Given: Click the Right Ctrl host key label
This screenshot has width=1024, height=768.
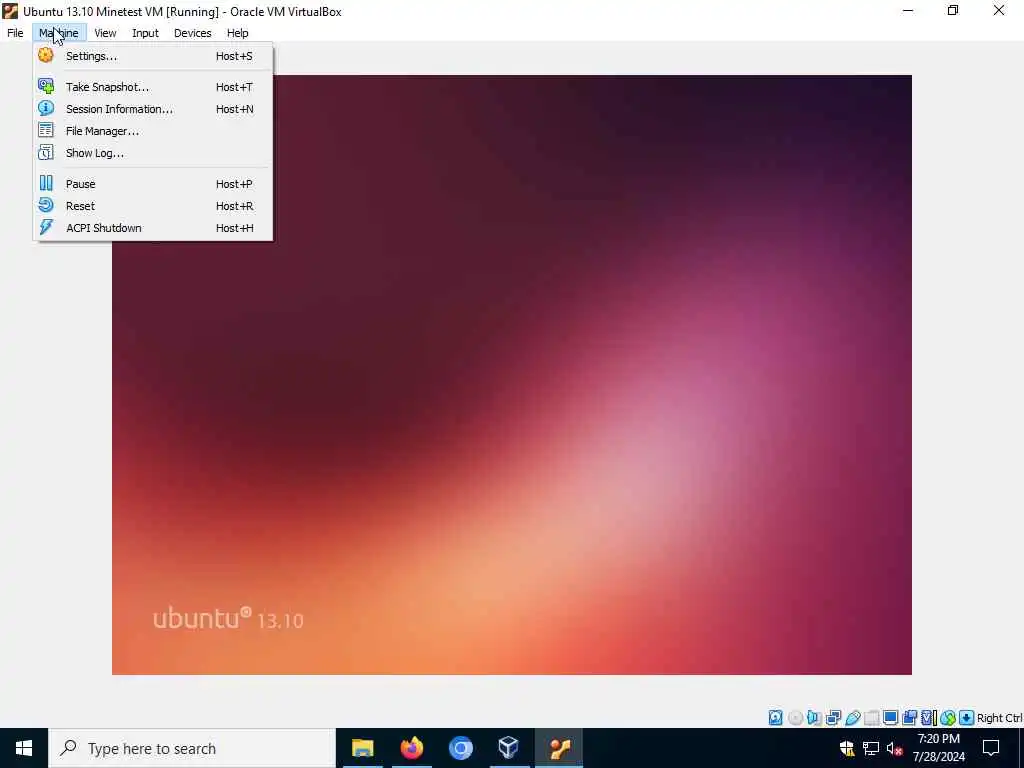Looking at the screenshot, I should (999, 718).
